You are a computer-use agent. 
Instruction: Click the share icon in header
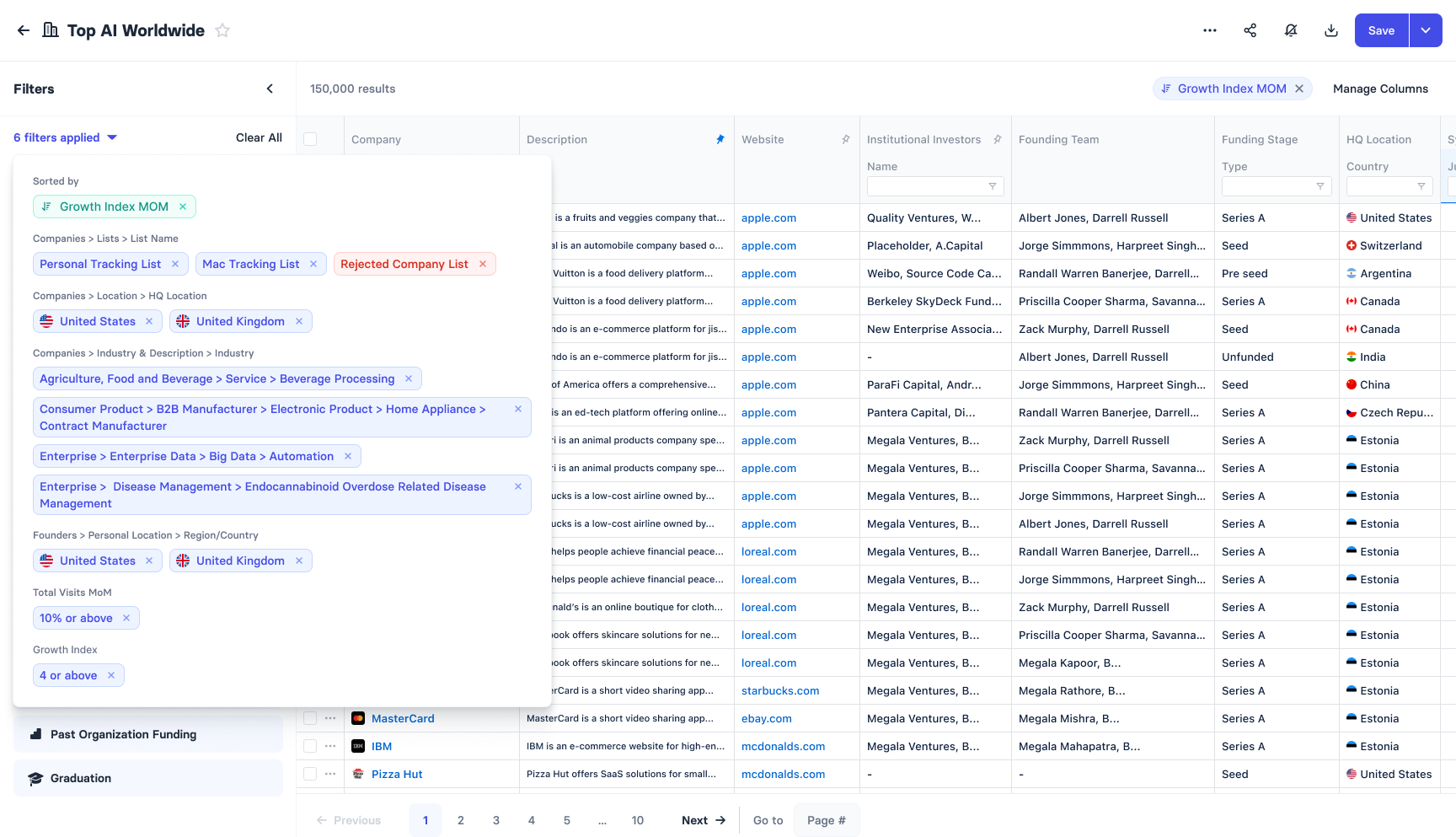[1250, 30]
